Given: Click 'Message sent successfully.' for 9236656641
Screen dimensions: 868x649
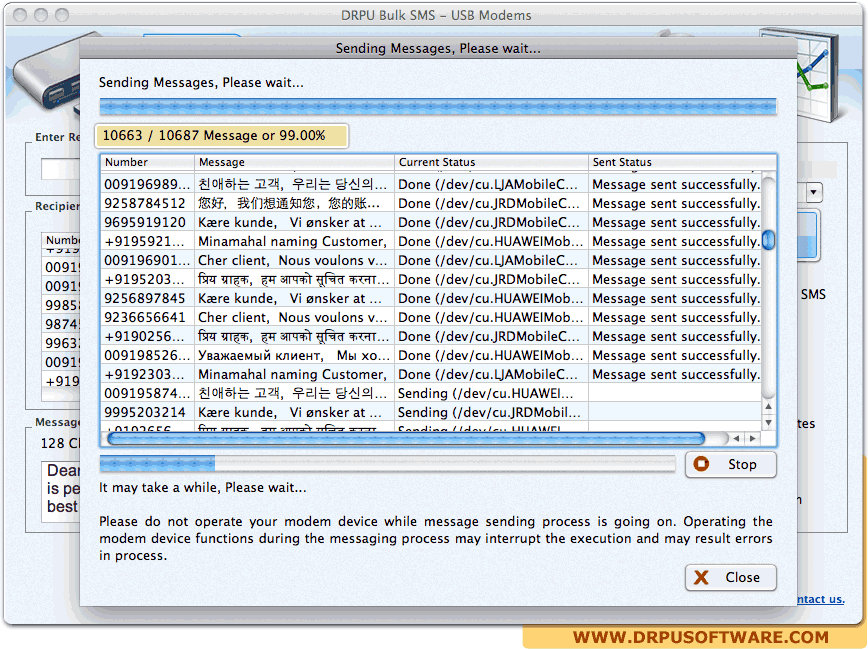Looking at the screenshot, I should point(675,317).
